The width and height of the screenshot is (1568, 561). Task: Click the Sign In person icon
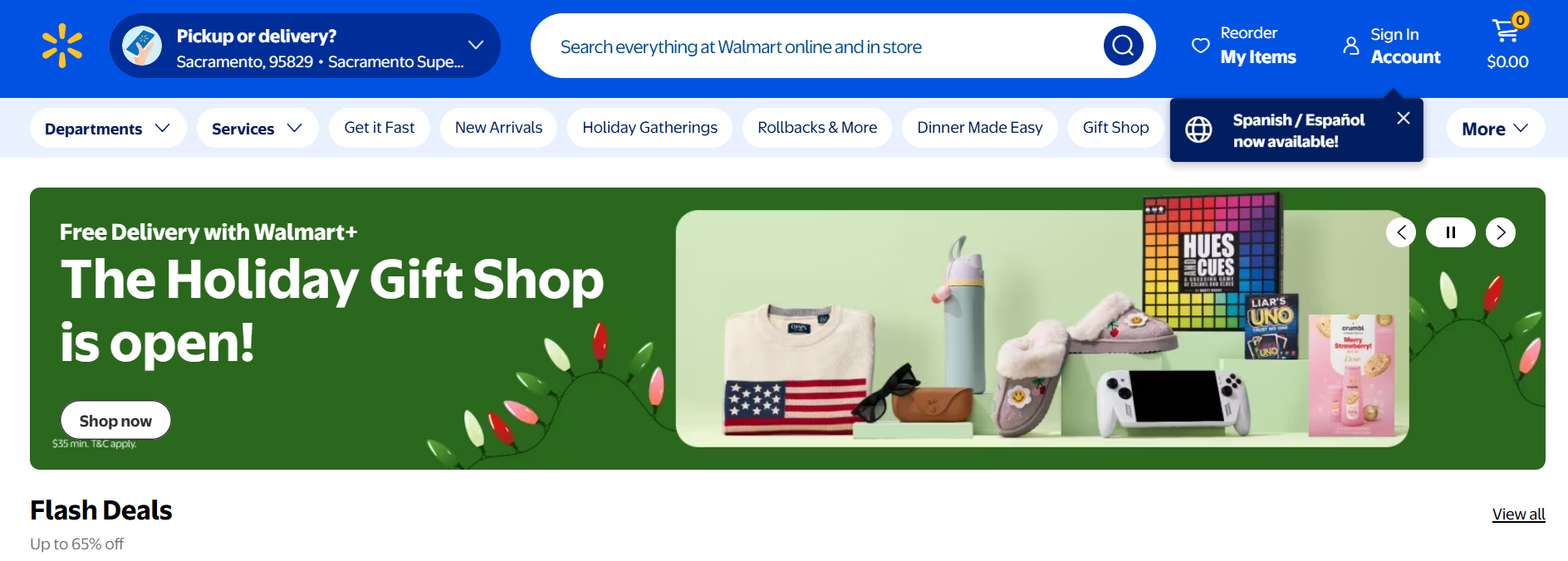tap(1351, 46)
